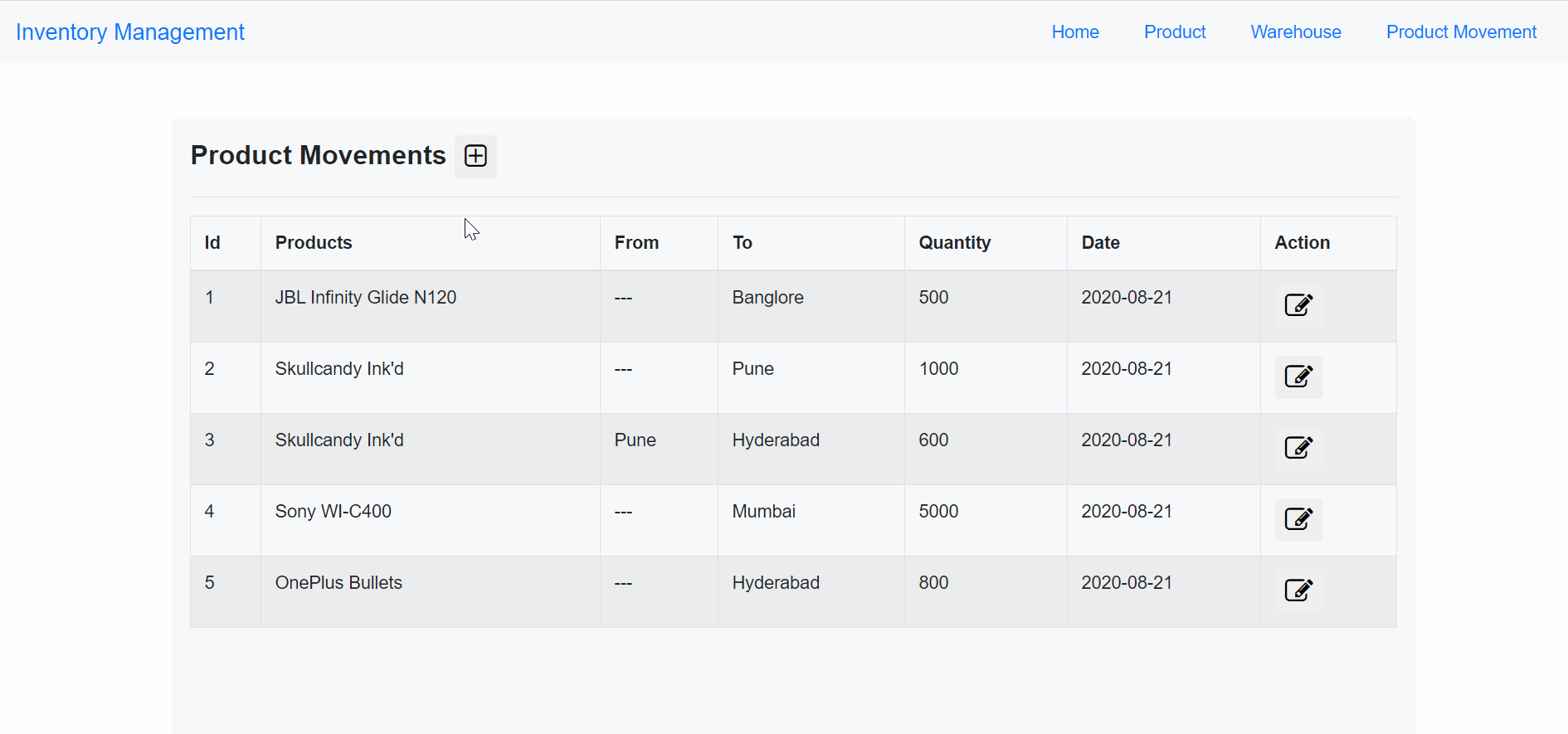
Task: Select Product Movement in navbar
Action: (x=1461, y=32)
